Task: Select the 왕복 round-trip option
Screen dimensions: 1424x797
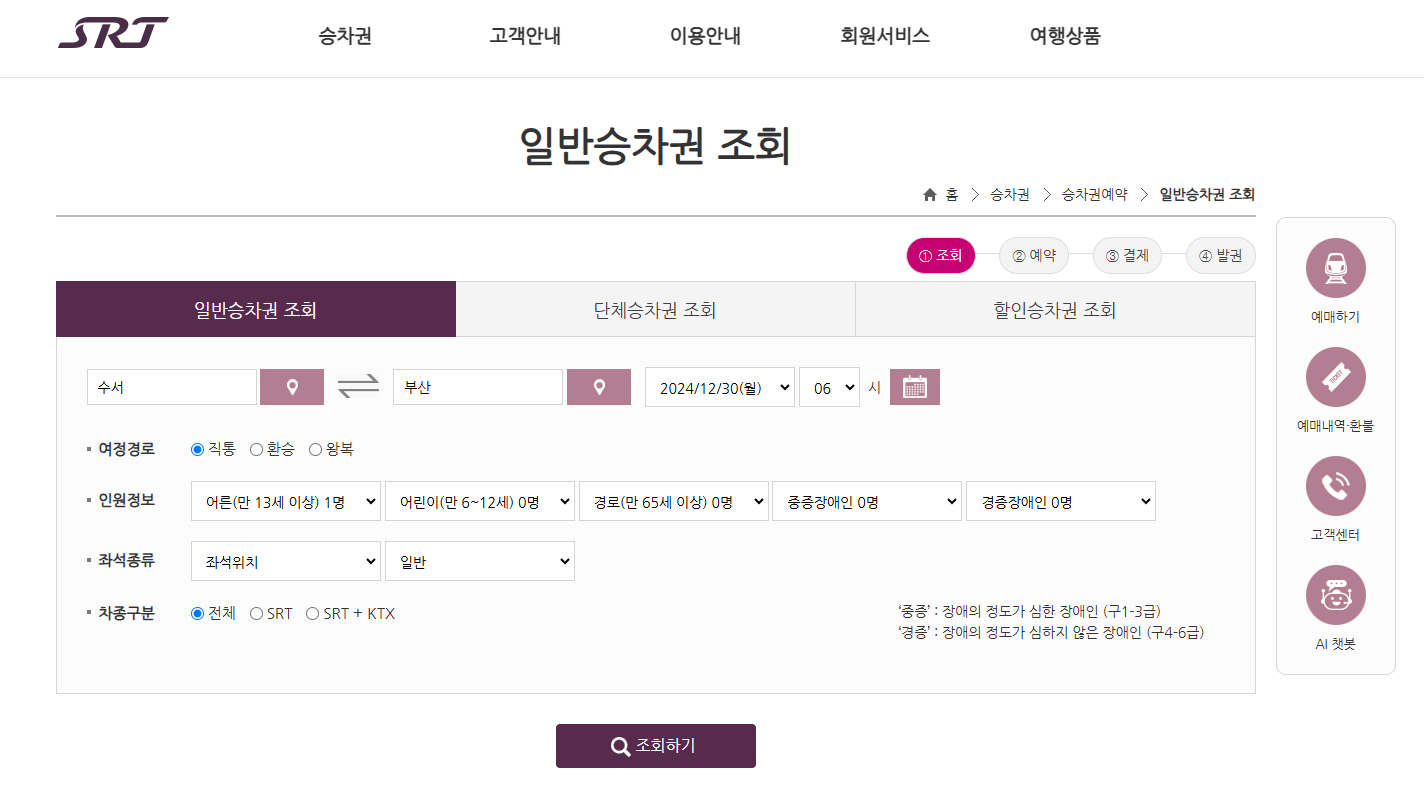Action: point(315,450)
